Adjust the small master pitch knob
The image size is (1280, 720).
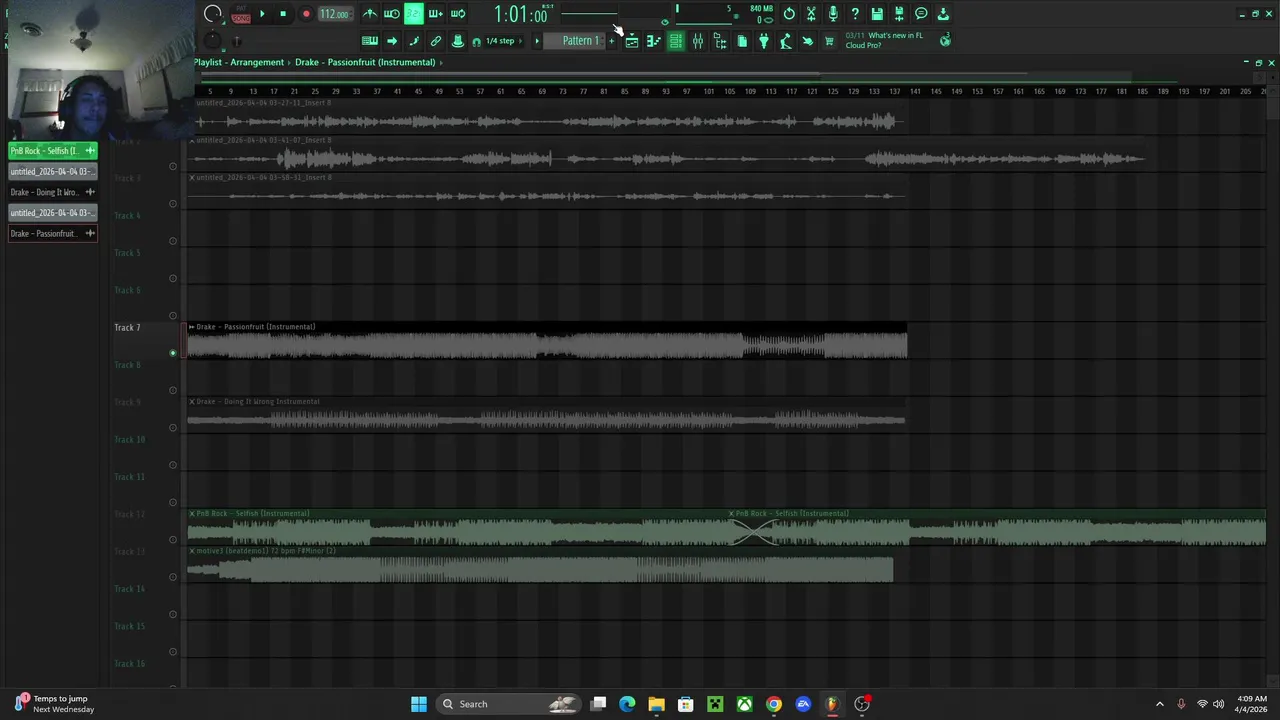pyautogui.click(x=213, y=41)
